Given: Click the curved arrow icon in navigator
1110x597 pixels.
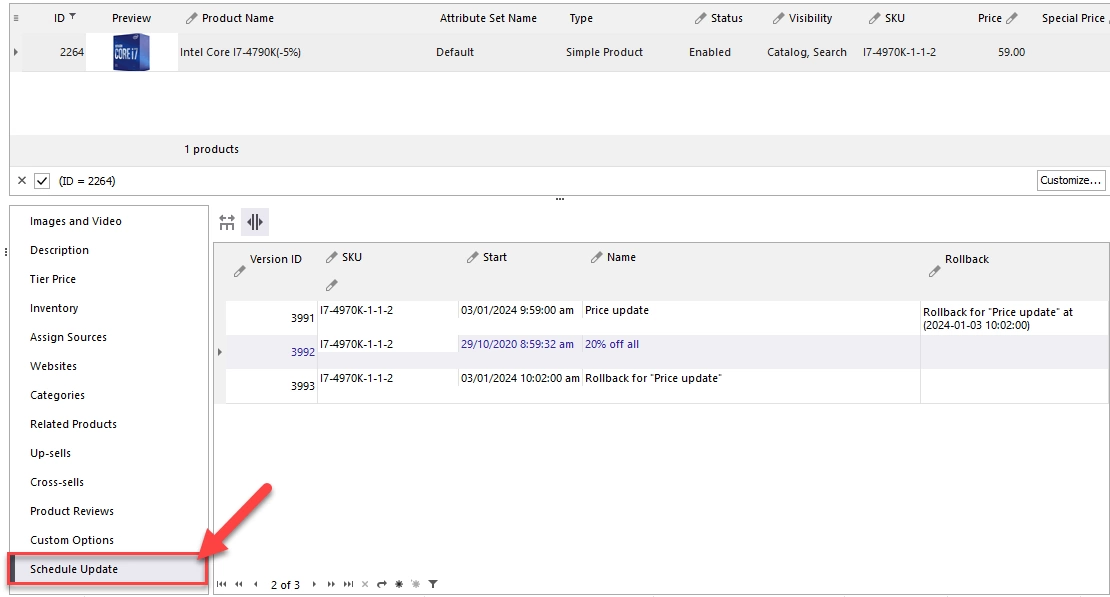Looking at the screenshot, I should click(382, 584).
